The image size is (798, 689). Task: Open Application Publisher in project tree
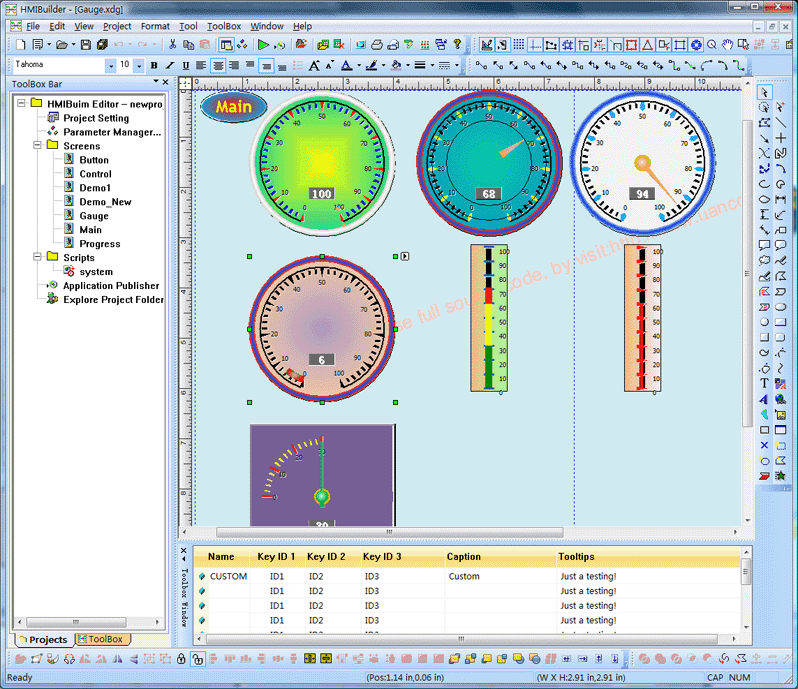coord(110,286)
